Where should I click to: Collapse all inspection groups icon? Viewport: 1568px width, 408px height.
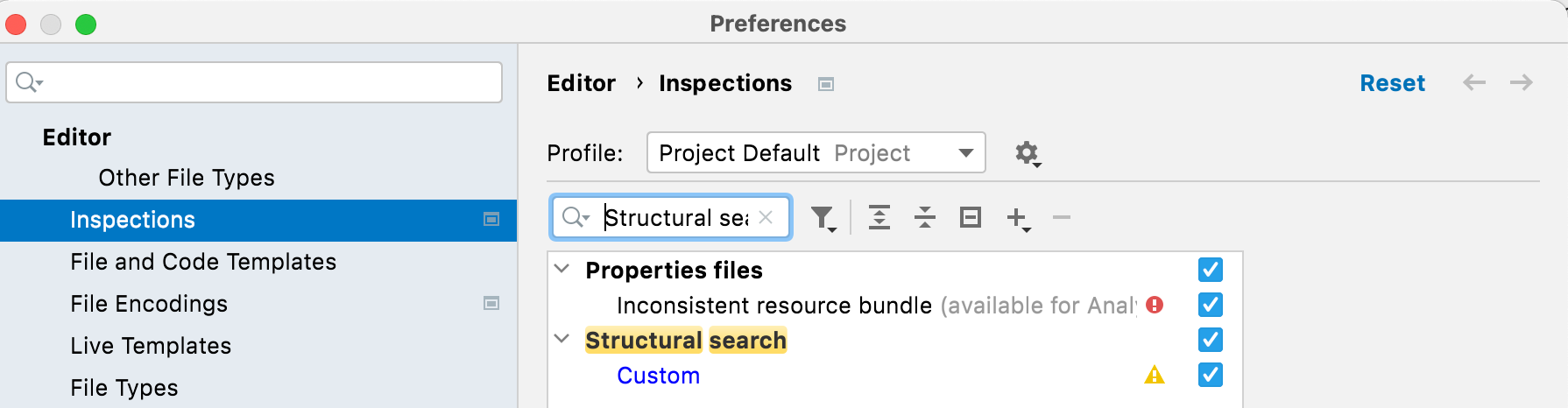pyautogui.click(x=925, y=217)
